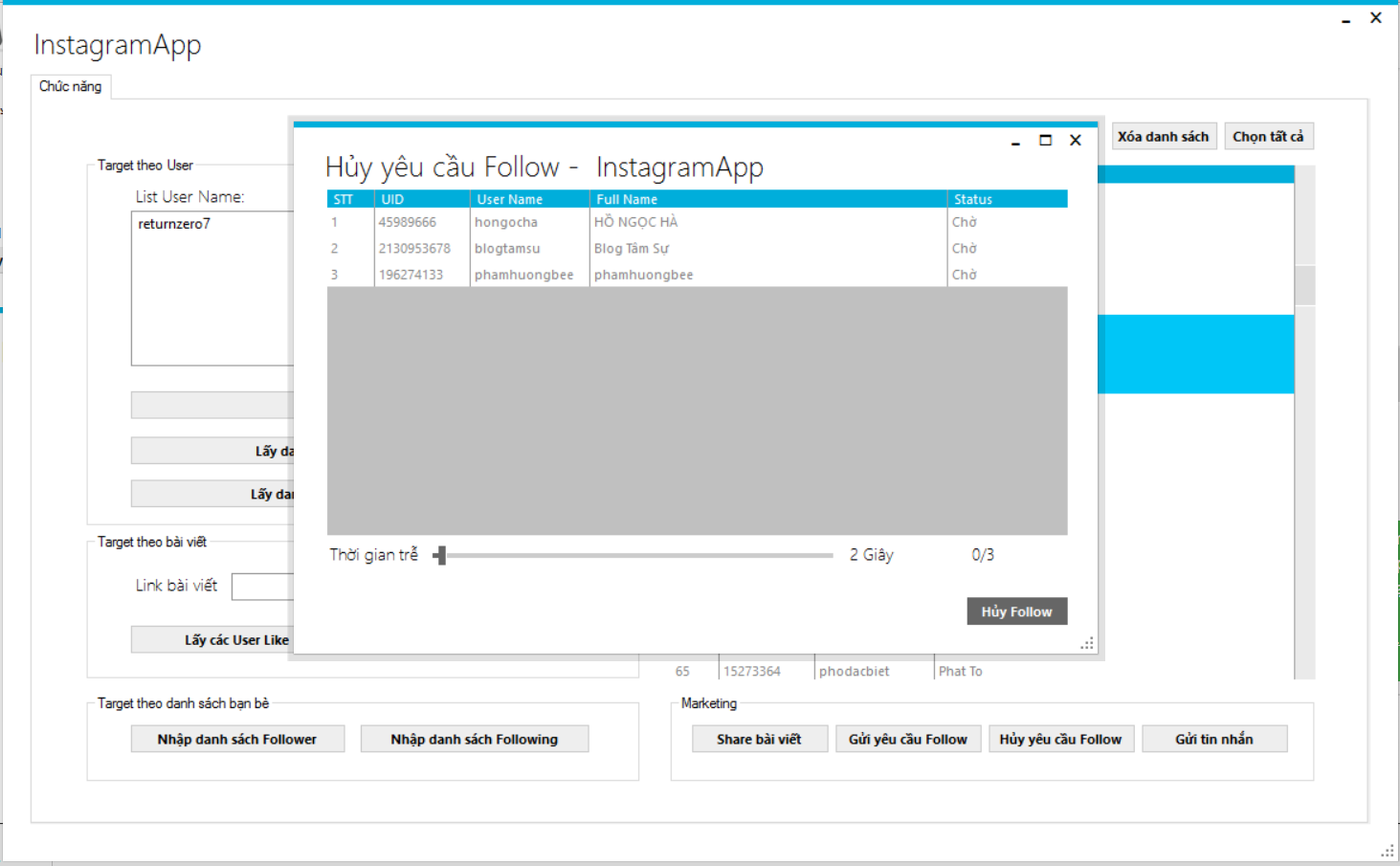Screen dimensions: 1400x866
Task: Click the delay time slider handle
Action: 441,555
